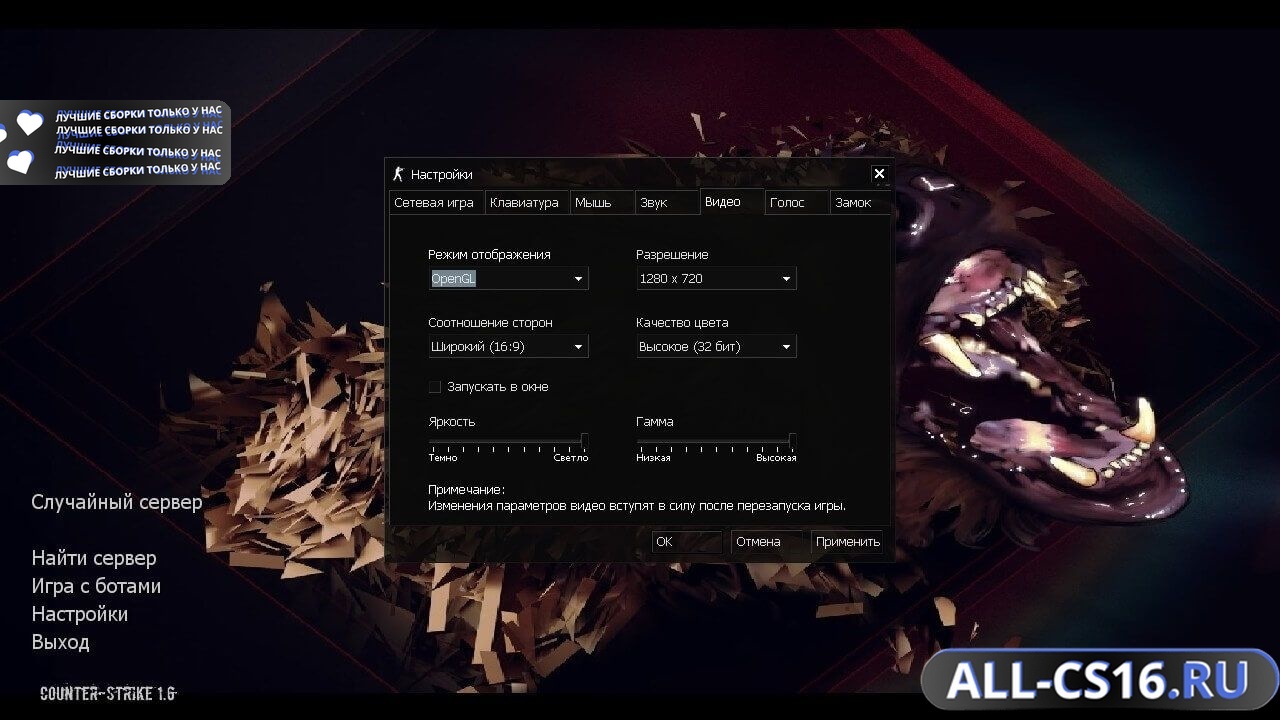Open the Клавиатура tab
This screenshot has width=1280, height=720.
click(x=526, y=202)
